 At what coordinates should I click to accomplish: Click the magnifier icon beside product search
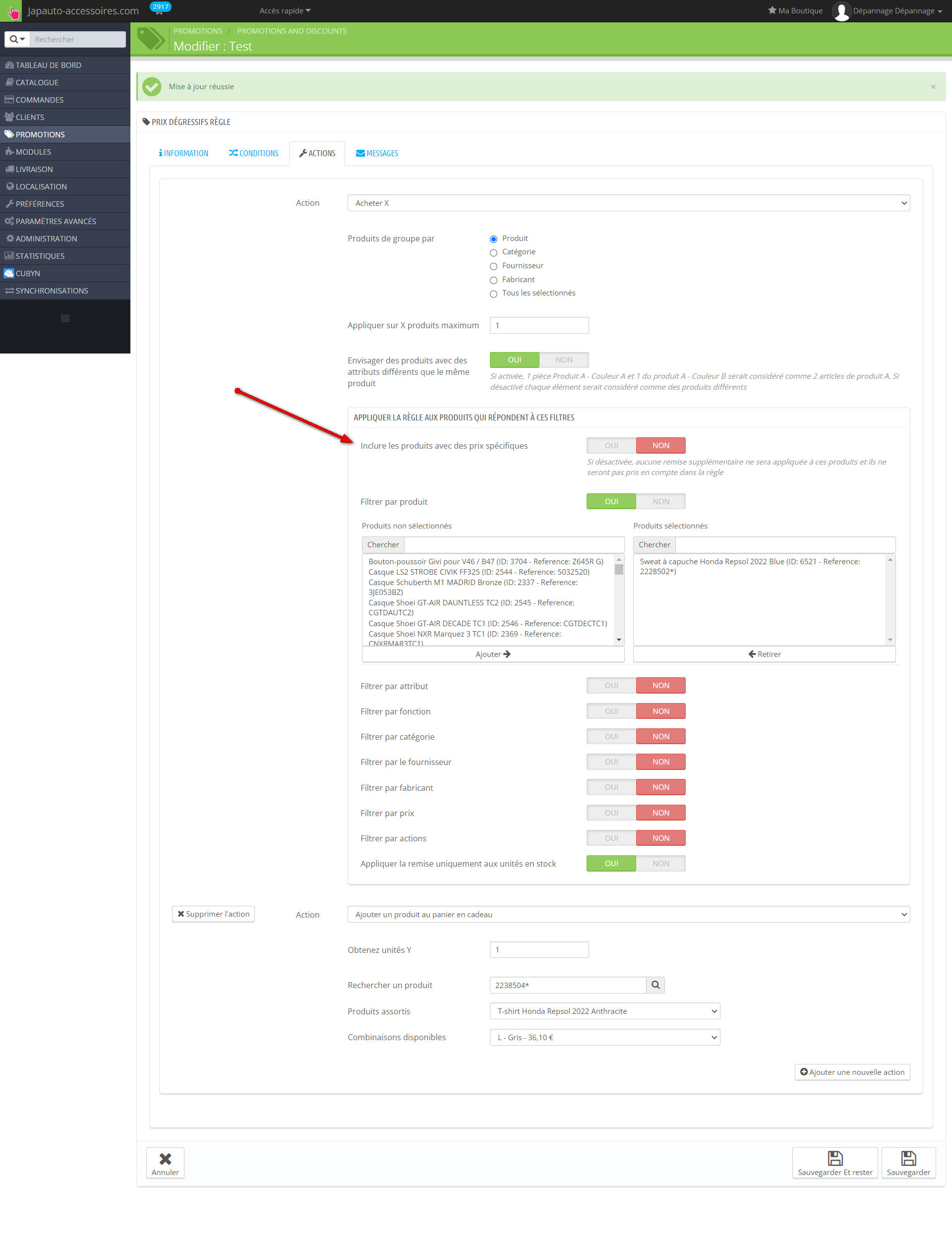(655, 985)
